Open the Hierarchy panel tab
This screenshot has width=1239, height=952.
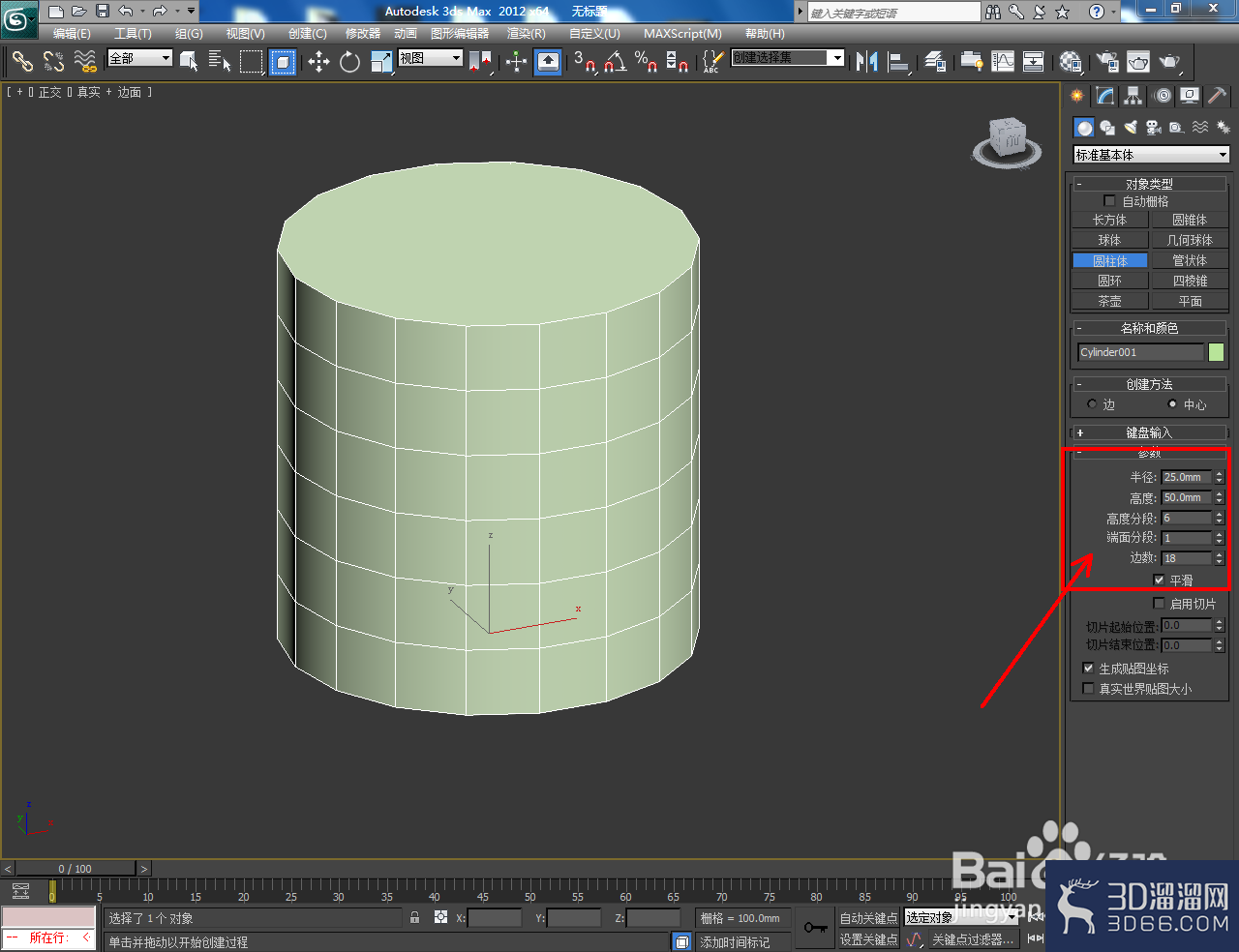(x=1133, y=96)
